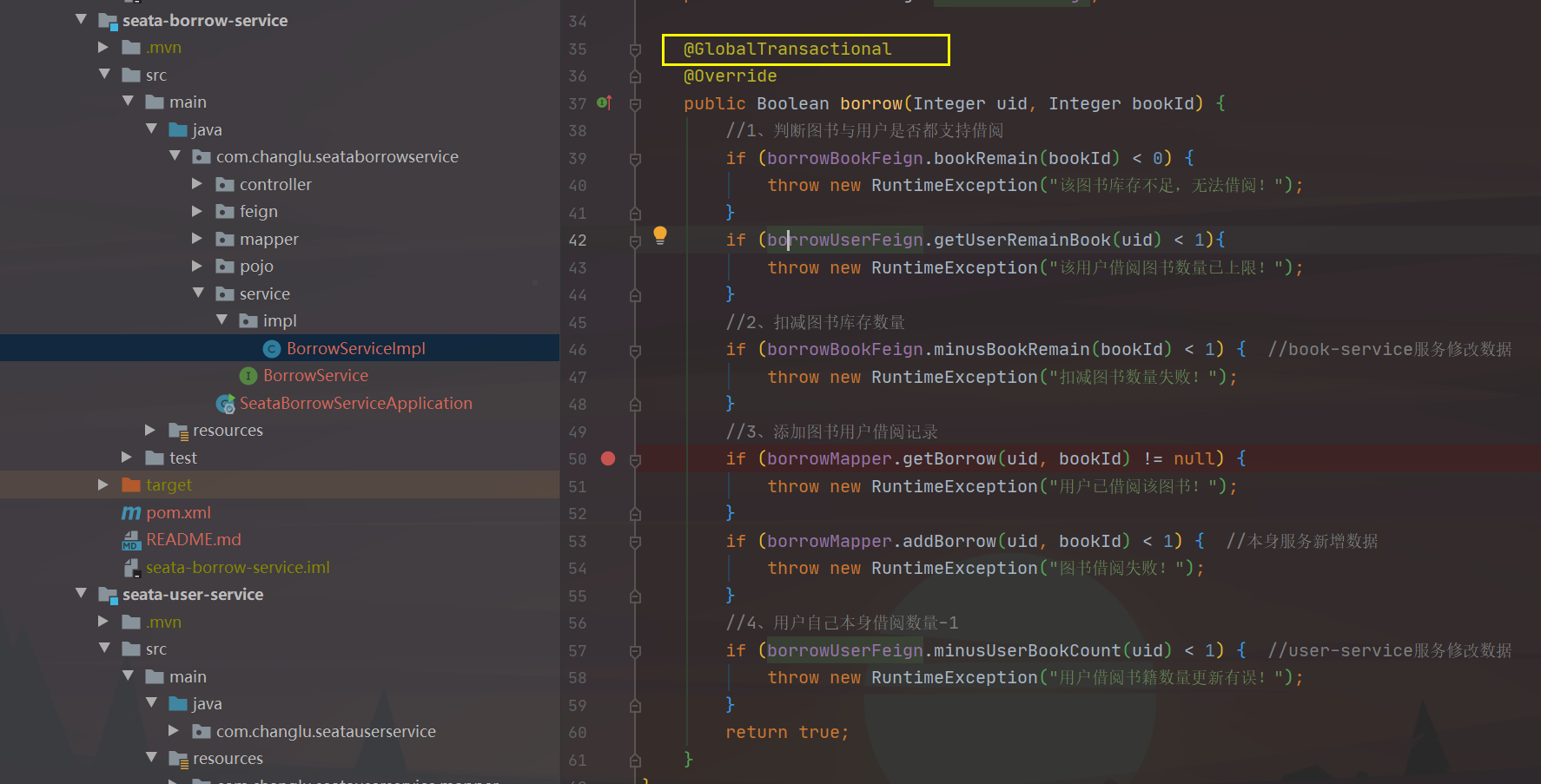Click getBorrow call on line 50
Viewport: 1541px width, 784px height.
pos(949,458)
